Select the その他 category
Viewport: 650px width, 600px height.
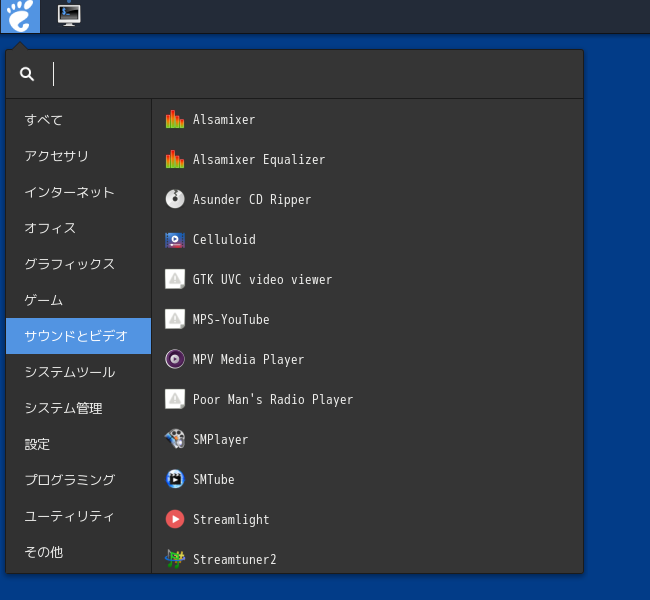coord(79,552)
